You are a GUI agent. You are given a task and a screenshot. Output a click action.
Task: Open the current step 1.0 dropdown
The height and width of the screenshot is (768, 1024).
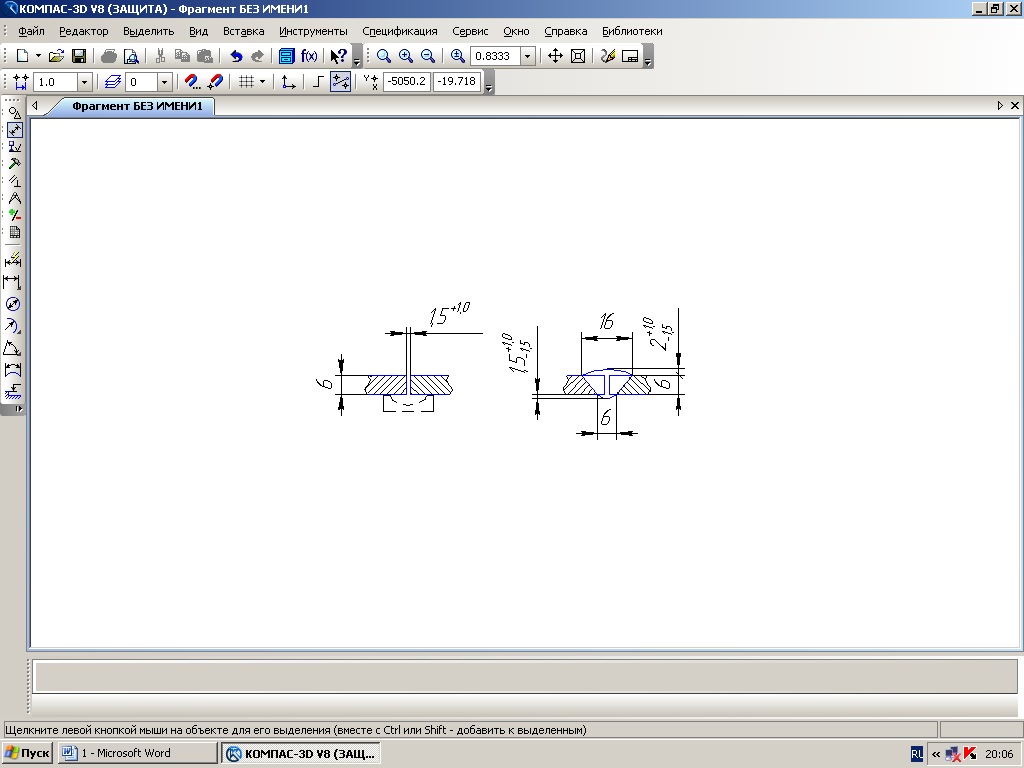point(84,82)
